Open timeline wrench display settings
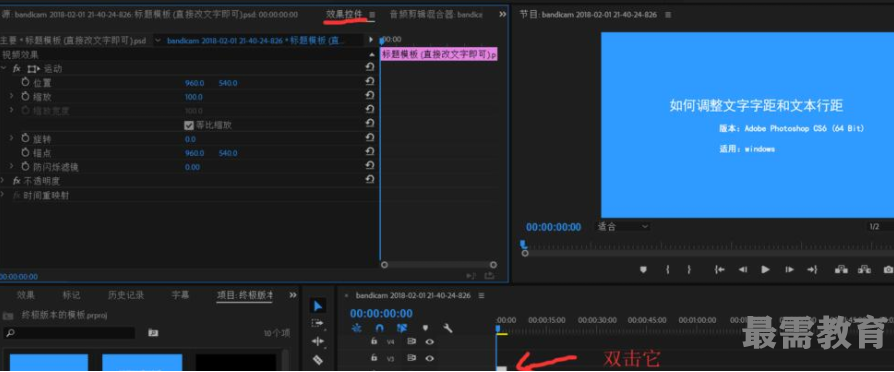The width and height of the screenshot is (894, 372). pyautogui.click(x=448, y=328)
